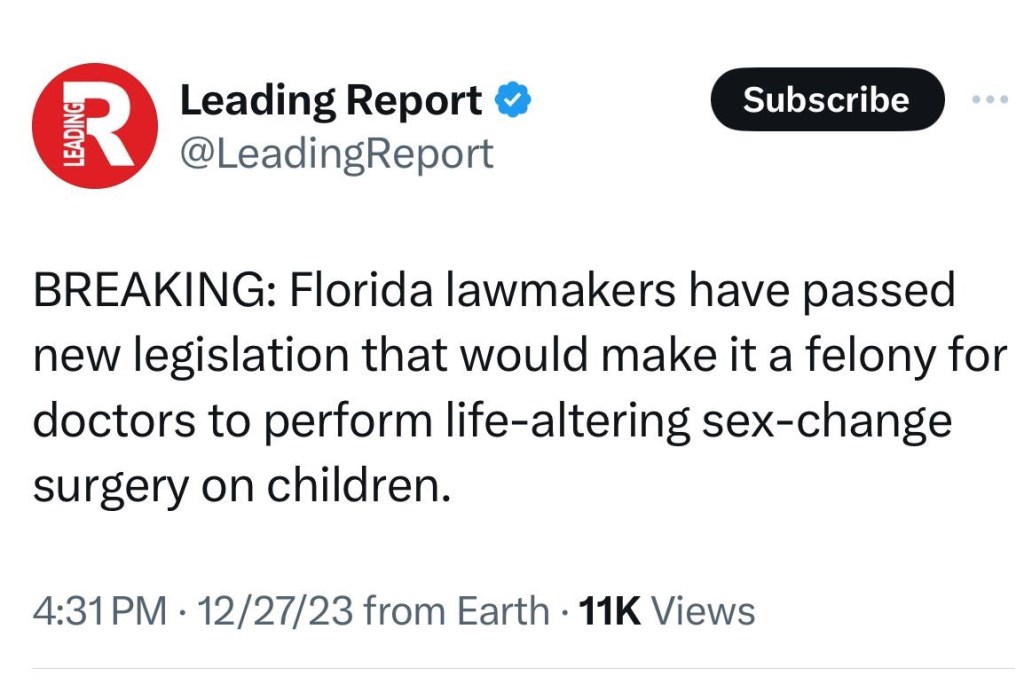Open the @LeadingReport handle link
The image size is (1024, 684).
(335, 154)
